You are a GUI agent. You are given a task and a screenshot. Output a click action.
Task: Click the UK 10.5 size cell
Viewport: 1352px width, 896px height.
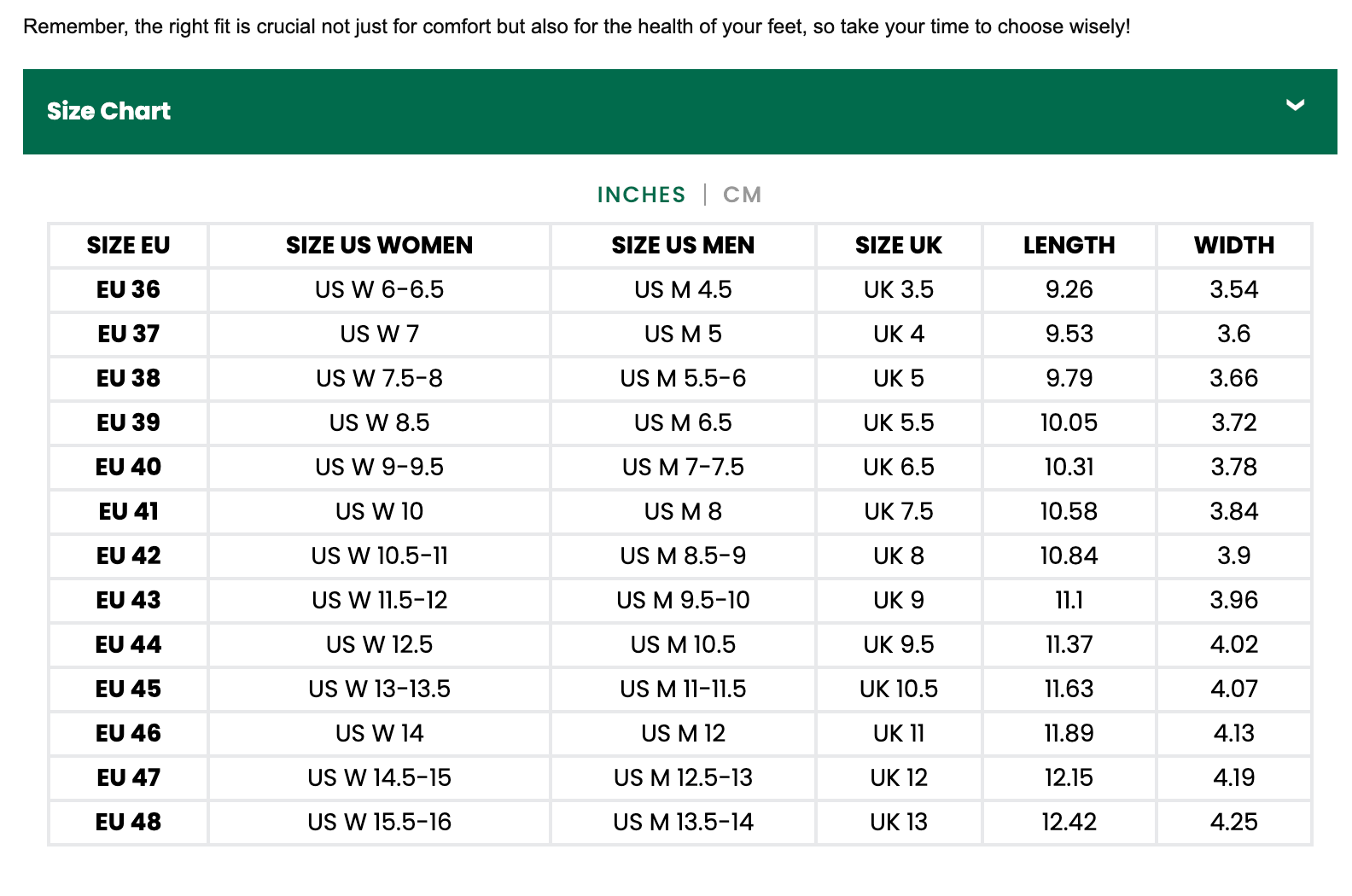click(x=899, y=689)
